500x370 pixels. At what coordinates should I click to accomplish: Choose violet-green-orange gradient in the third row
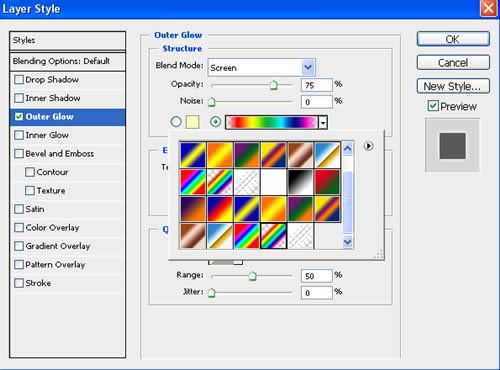point(300,209)
